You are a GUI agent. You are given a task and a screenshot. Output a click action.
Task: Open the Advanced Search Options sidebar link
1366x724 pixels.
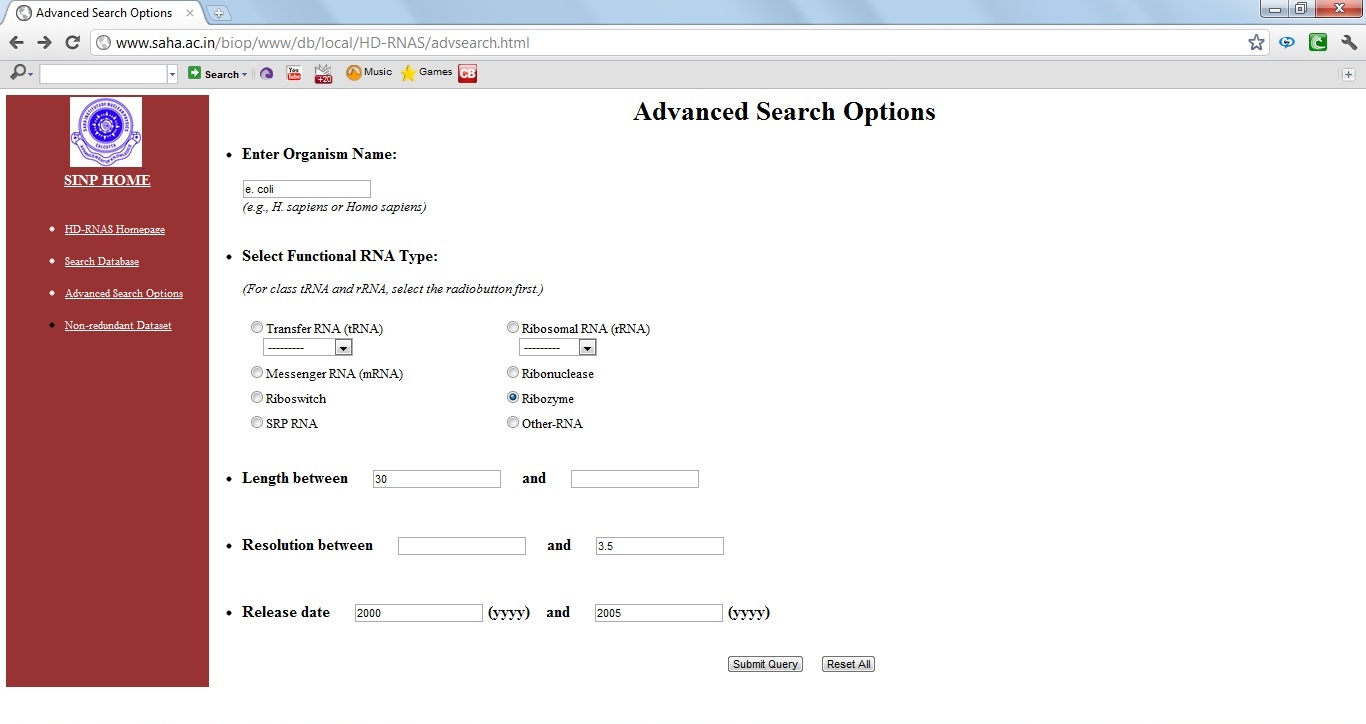[124, 293]
